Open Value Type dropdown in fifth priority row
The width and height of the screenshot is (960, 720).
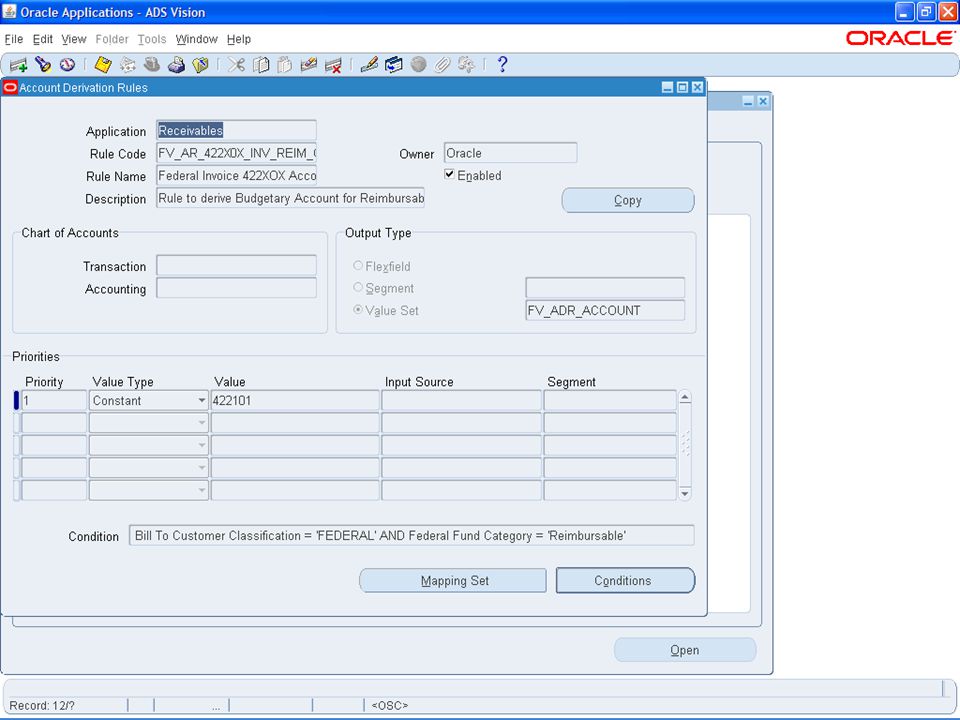pos(201,490)
